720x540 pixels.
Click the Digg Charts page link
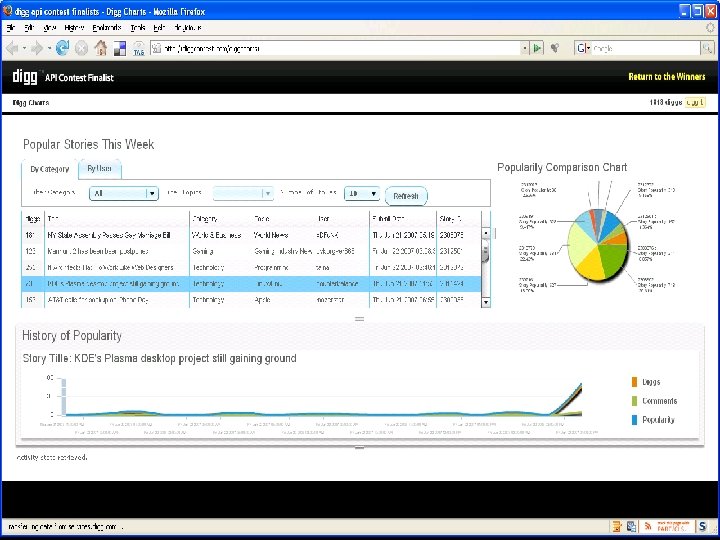click(31, 102)
